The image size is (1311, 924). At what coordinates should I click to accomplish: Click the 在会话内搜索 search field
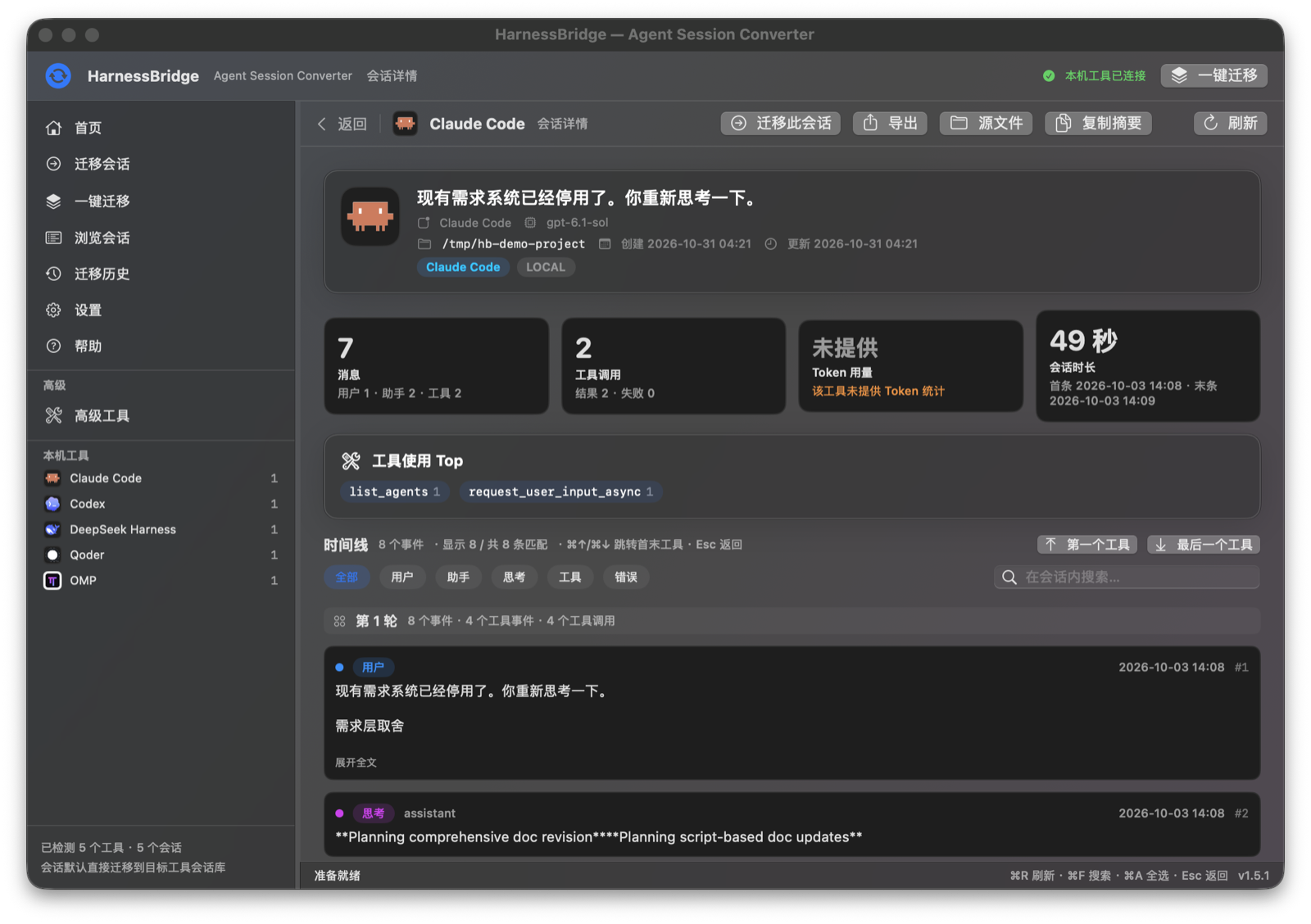(x=1127, y=577)
